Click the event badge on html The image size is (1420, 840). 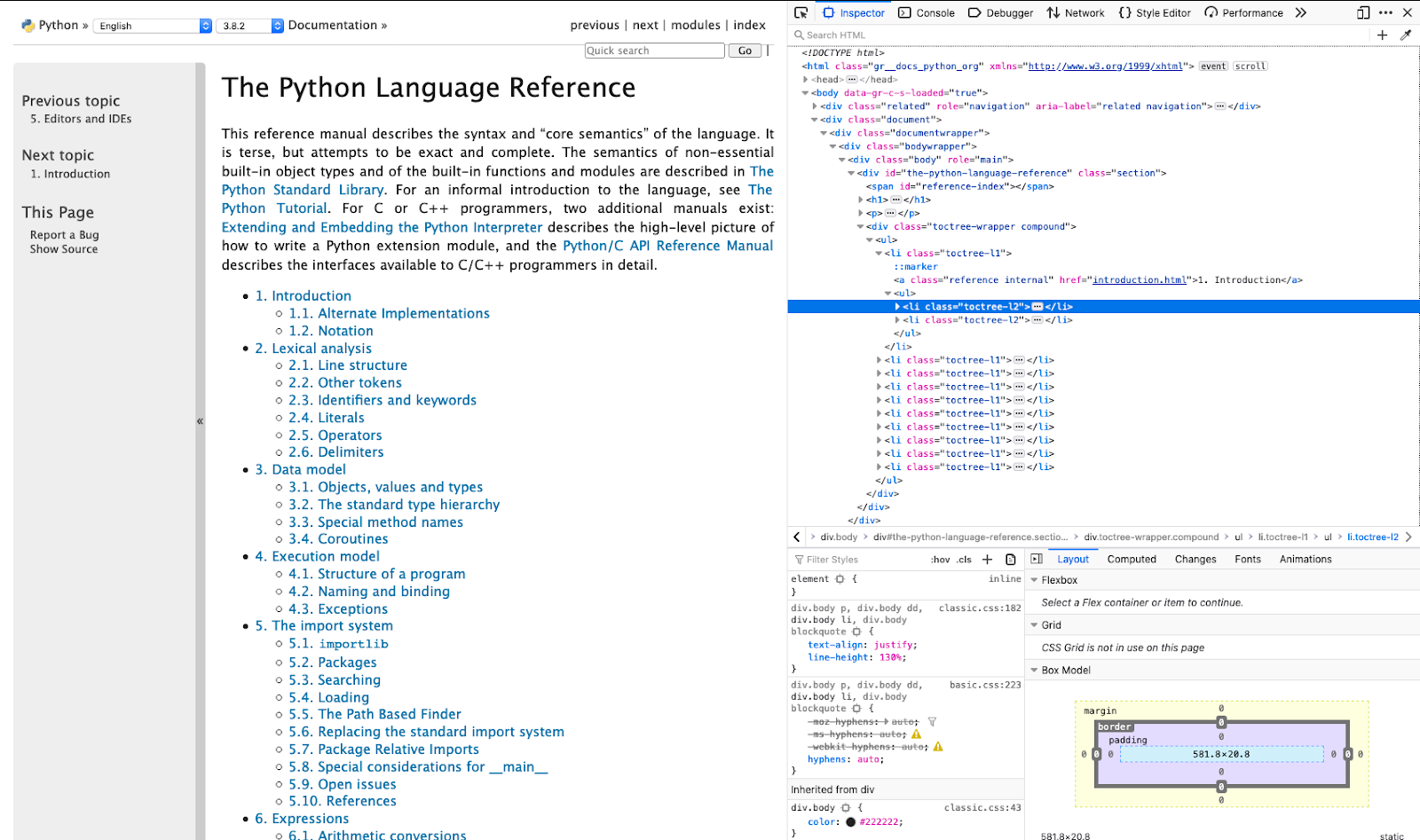(x=1213, y=67)
